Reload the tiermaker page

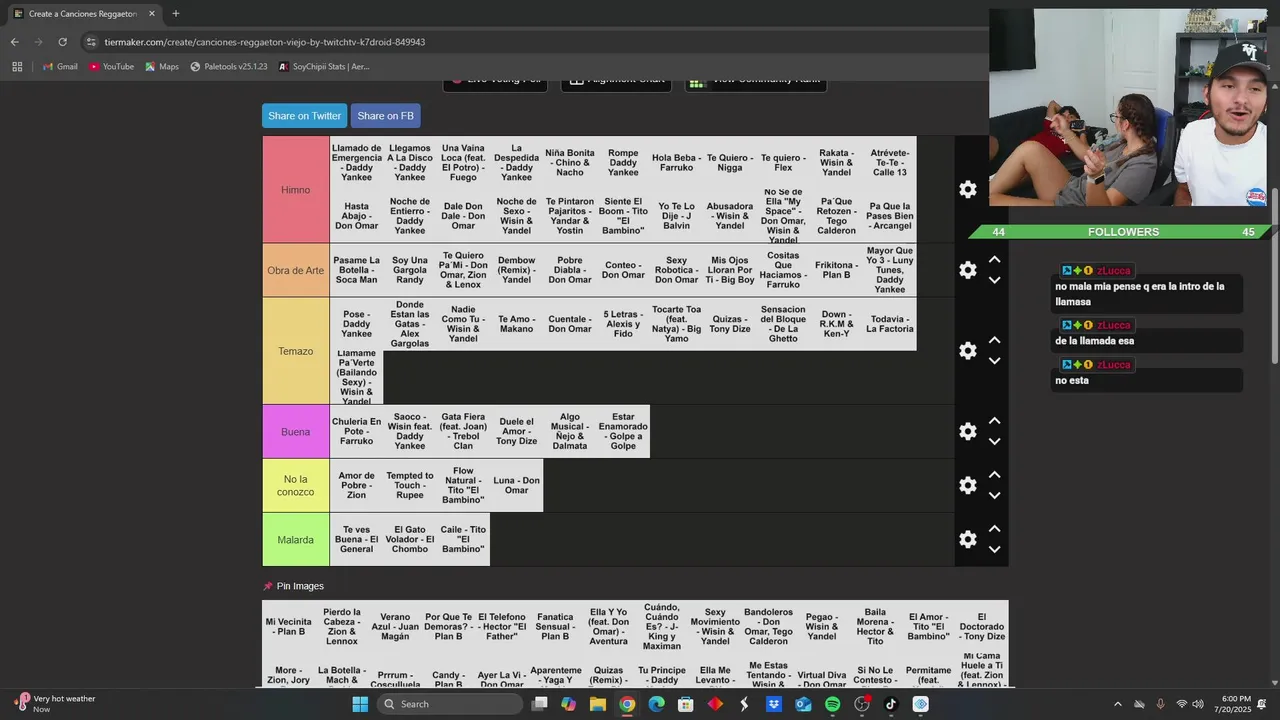coord(62,42)
